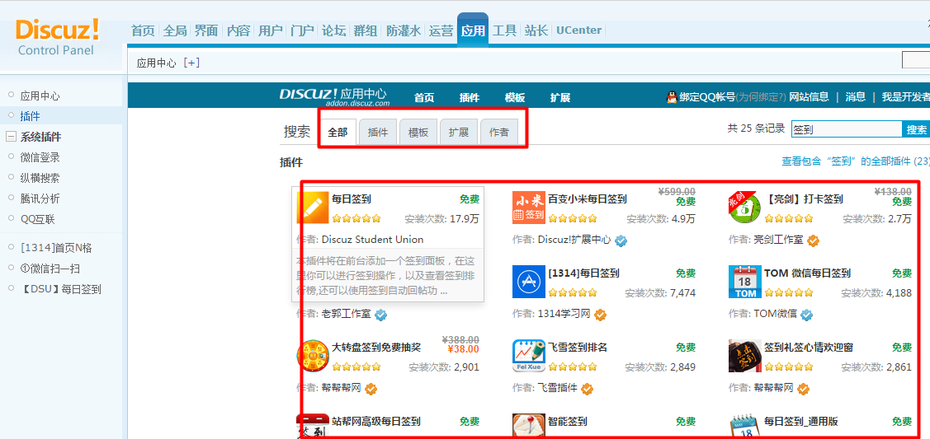Screen dimensions: 930x439
Task: Open the 工具 top menu
Action: [x=505, y=31]
